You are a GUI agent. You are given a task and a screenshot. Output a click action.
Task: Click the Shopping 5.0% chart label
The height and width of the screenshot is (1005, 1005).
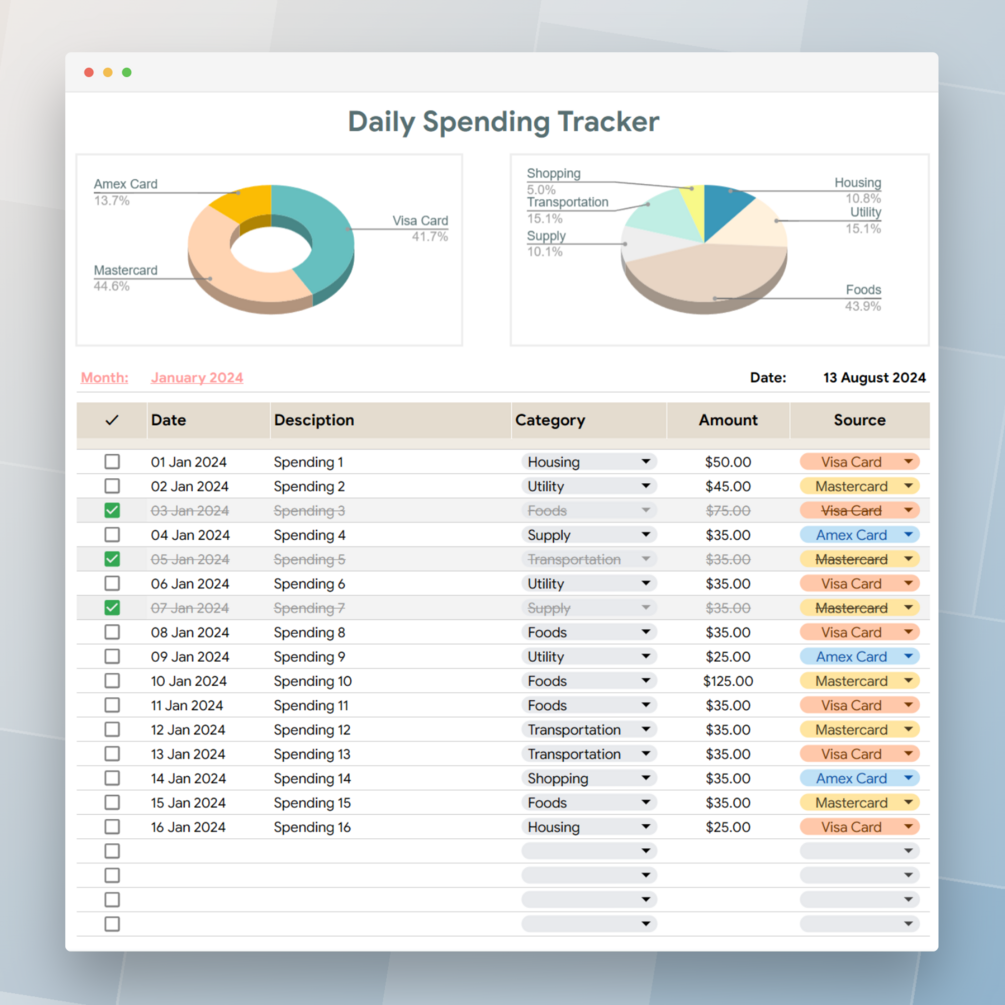pyautogui.click(x=554, y=181)
